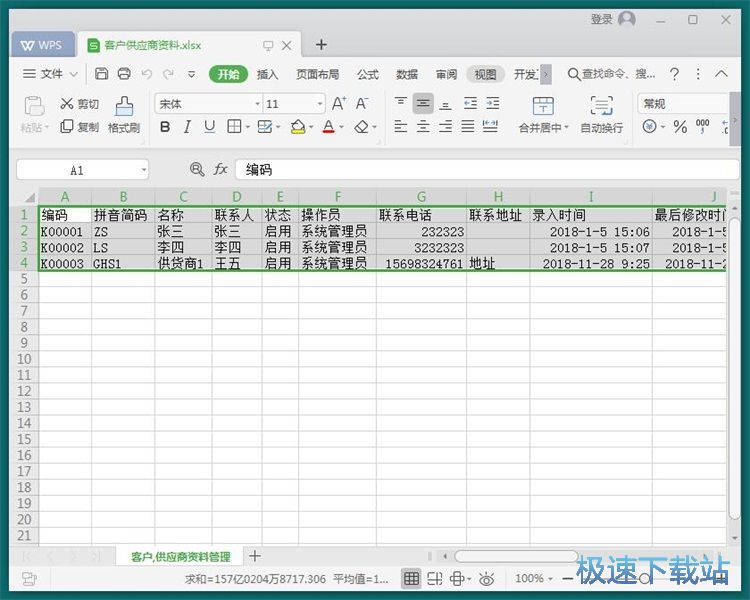Open the name box A1 dropdown

pyautogui.click(x=143, y=170)
